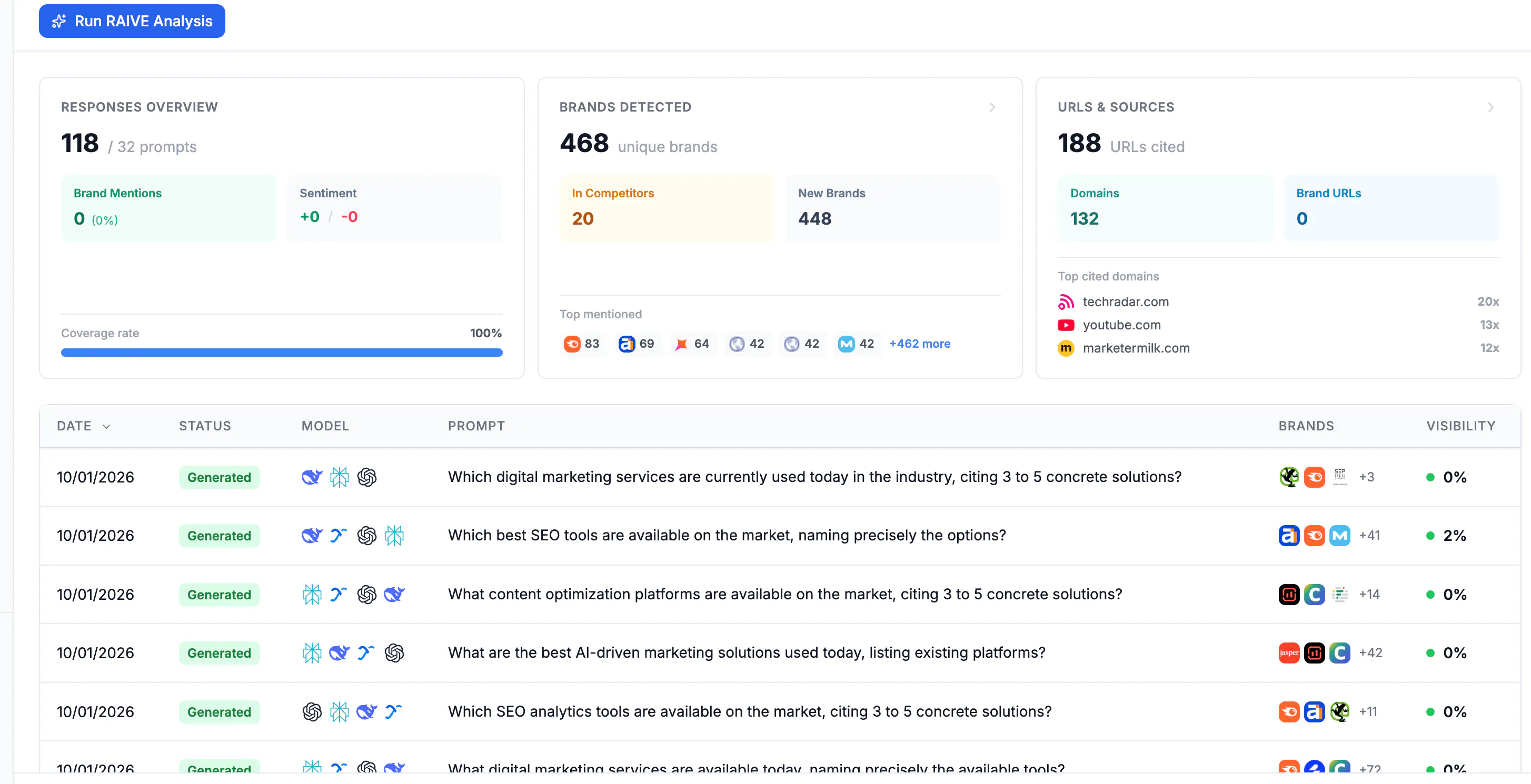Screen dimensions: 1531x784
Task: Click the brand chip showing 64 mentions
Action: point(692,344)
